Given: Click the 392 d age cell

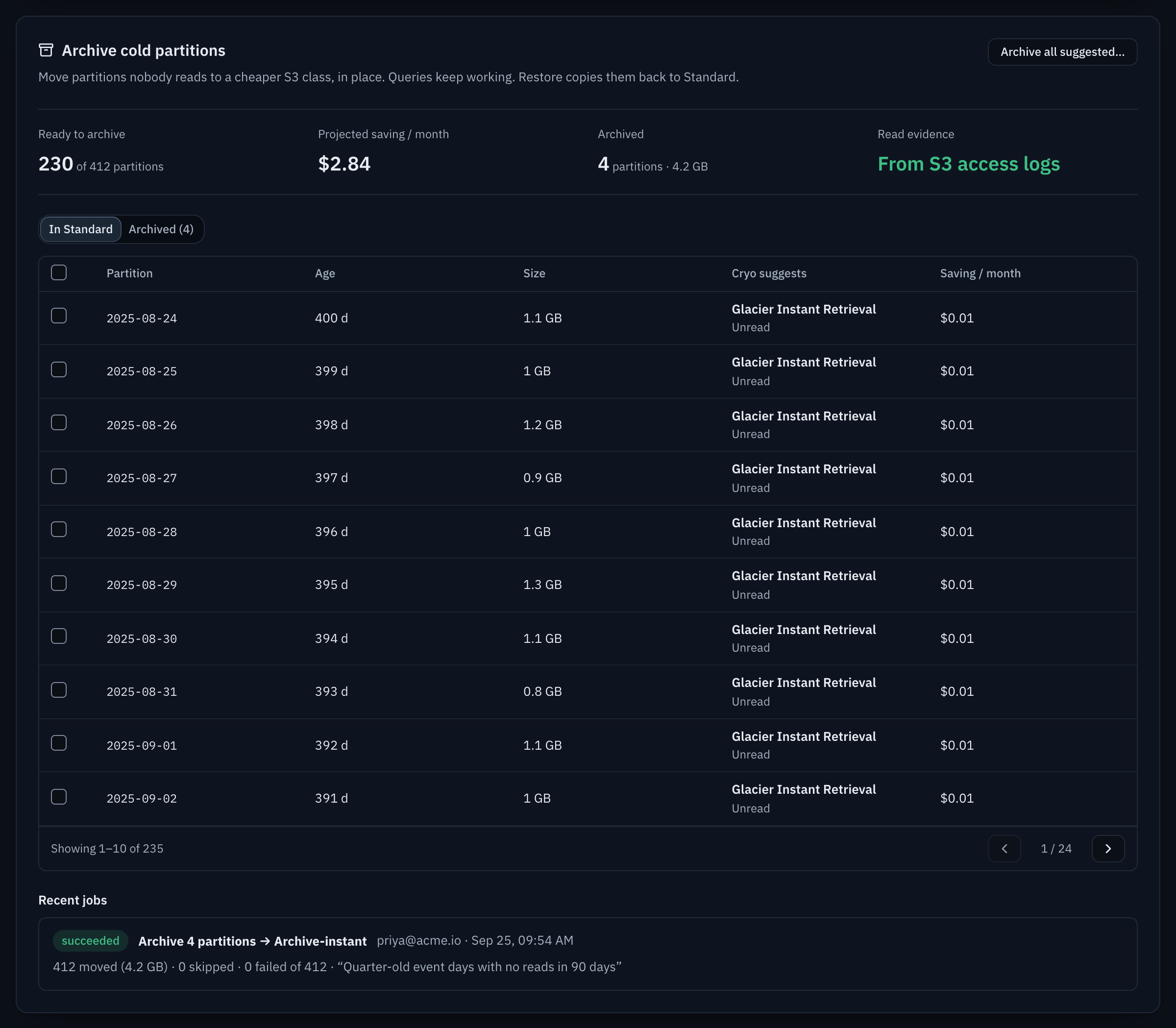Looking at the screenshot, I should point(331,745).
